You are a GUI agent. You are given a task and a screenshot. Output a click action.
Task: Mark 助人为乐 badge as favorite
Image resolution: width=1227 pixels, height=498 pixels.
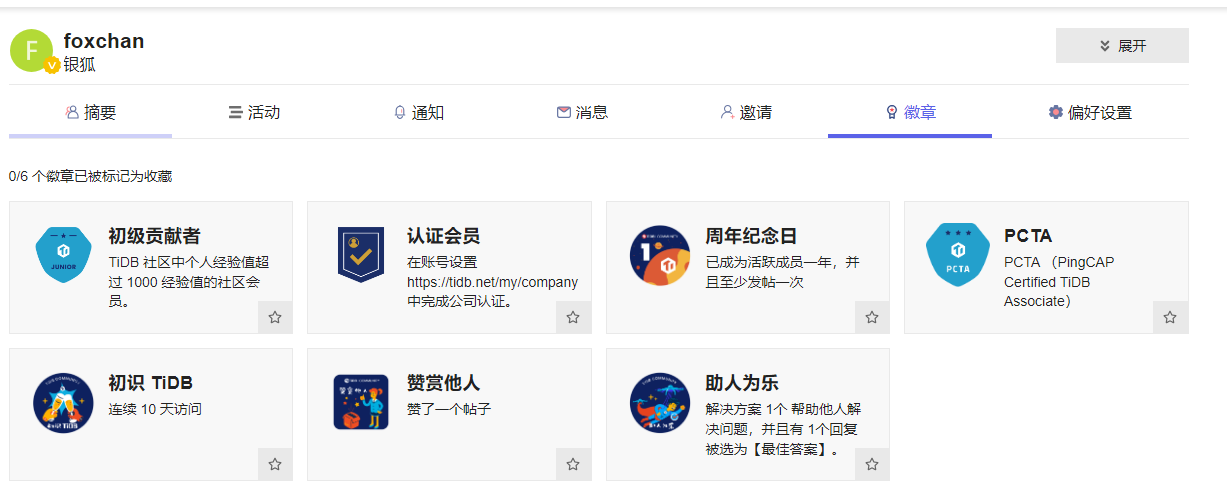coord(872,464)
